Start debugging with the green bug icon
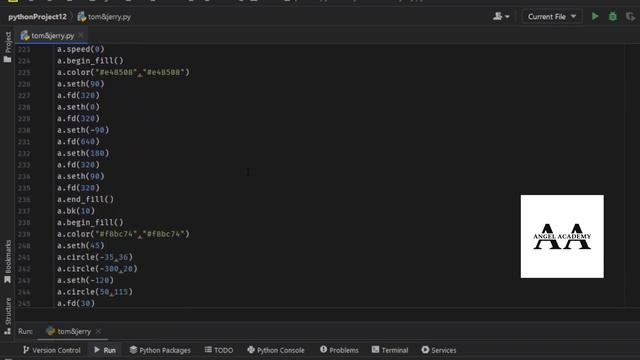This screenshot has height=360, width=640. 613,17
